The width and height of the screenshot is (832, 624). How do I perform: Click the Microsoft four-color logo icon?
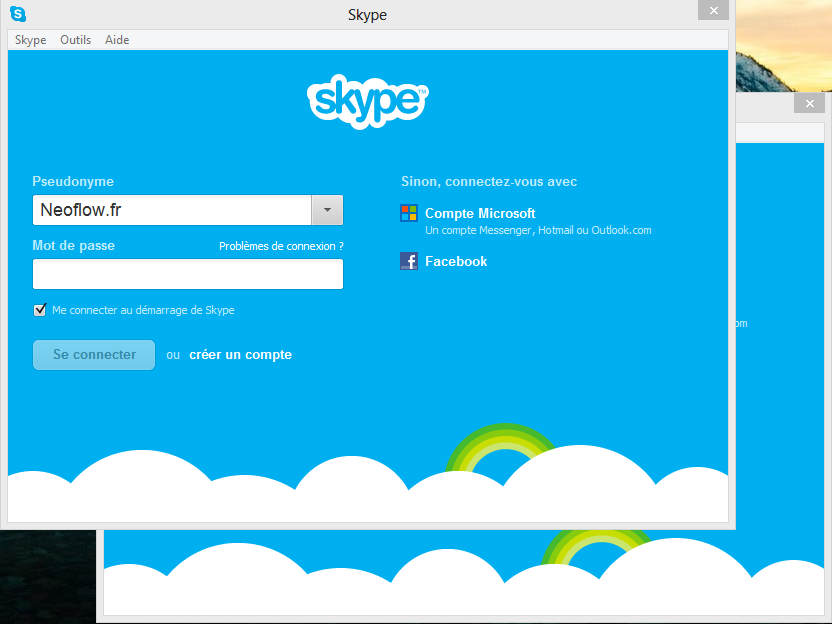point(409,213)
